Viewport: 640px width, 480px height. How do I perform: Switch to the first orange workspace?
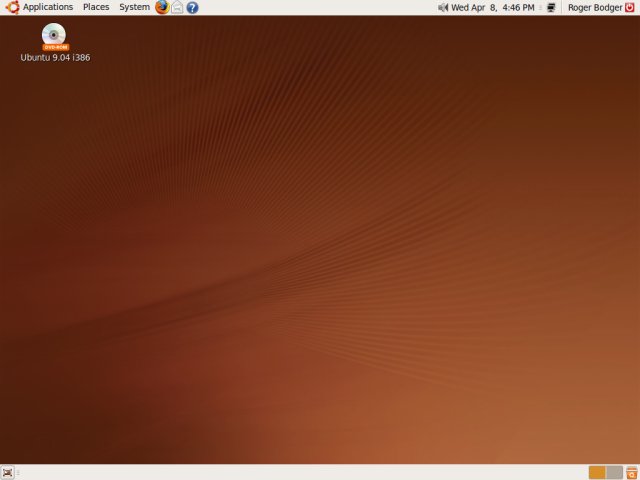point(597,473)
